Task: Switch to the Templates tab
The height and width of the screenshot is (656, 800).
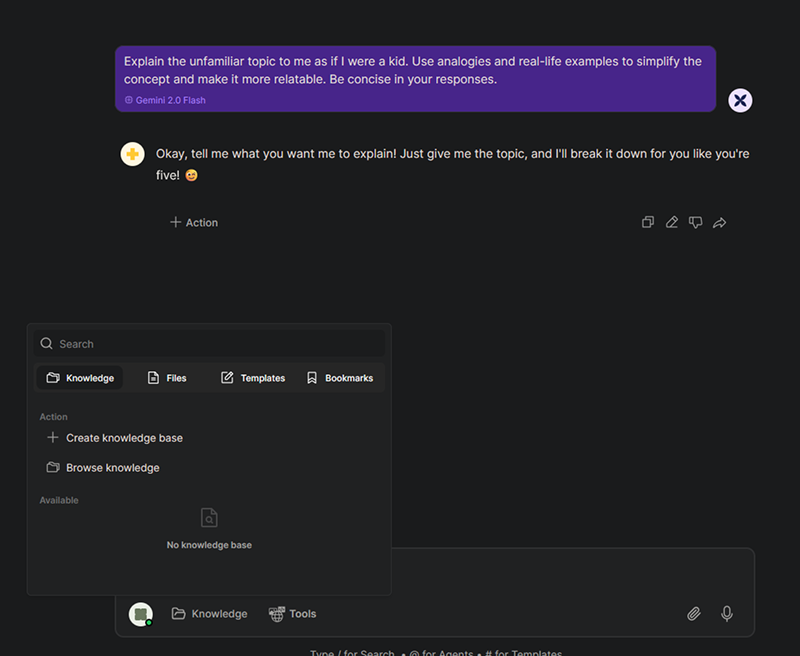Action: (x=253, y=378)
